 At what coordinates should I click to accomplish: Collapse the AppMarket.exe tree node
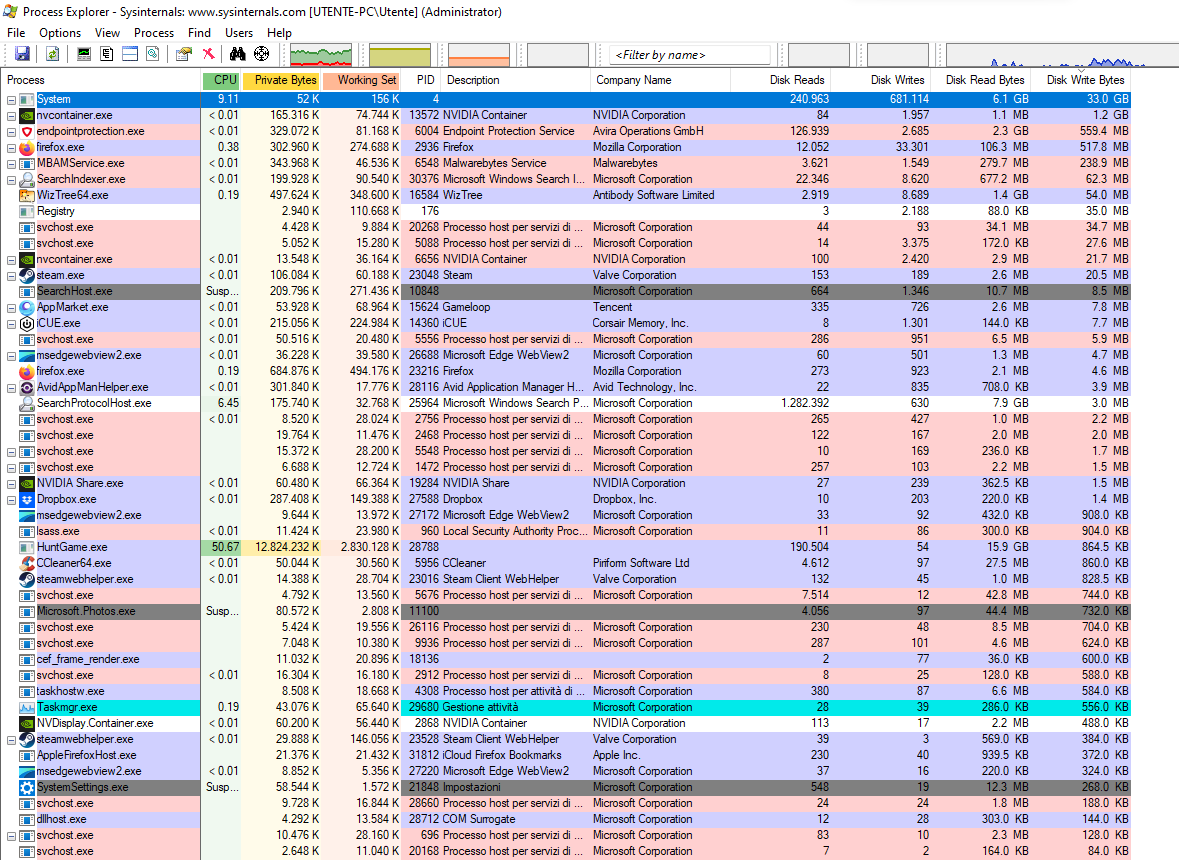11,307
